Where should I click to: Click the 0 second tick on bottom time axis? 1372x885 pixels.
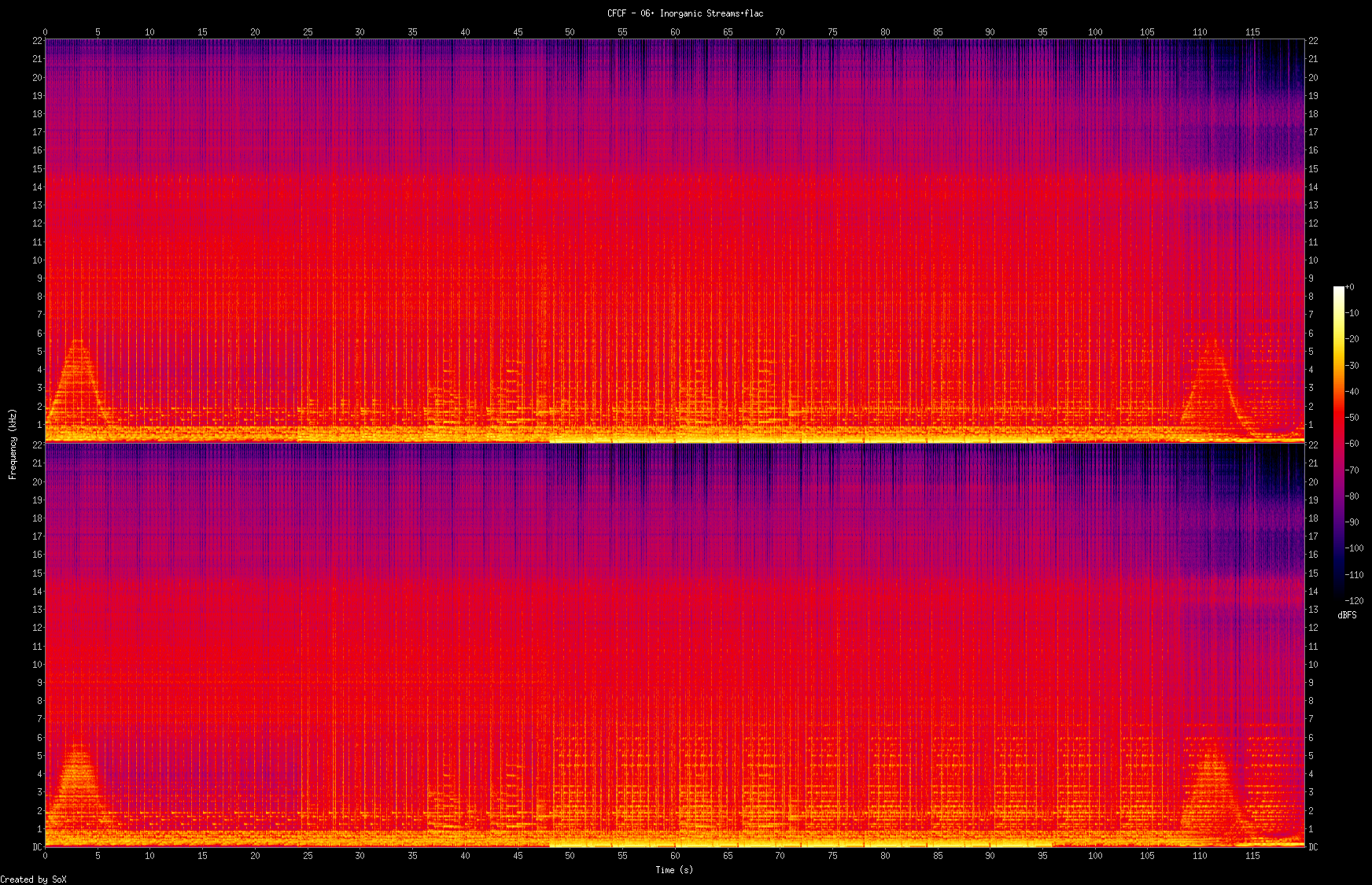pos(45,855)
